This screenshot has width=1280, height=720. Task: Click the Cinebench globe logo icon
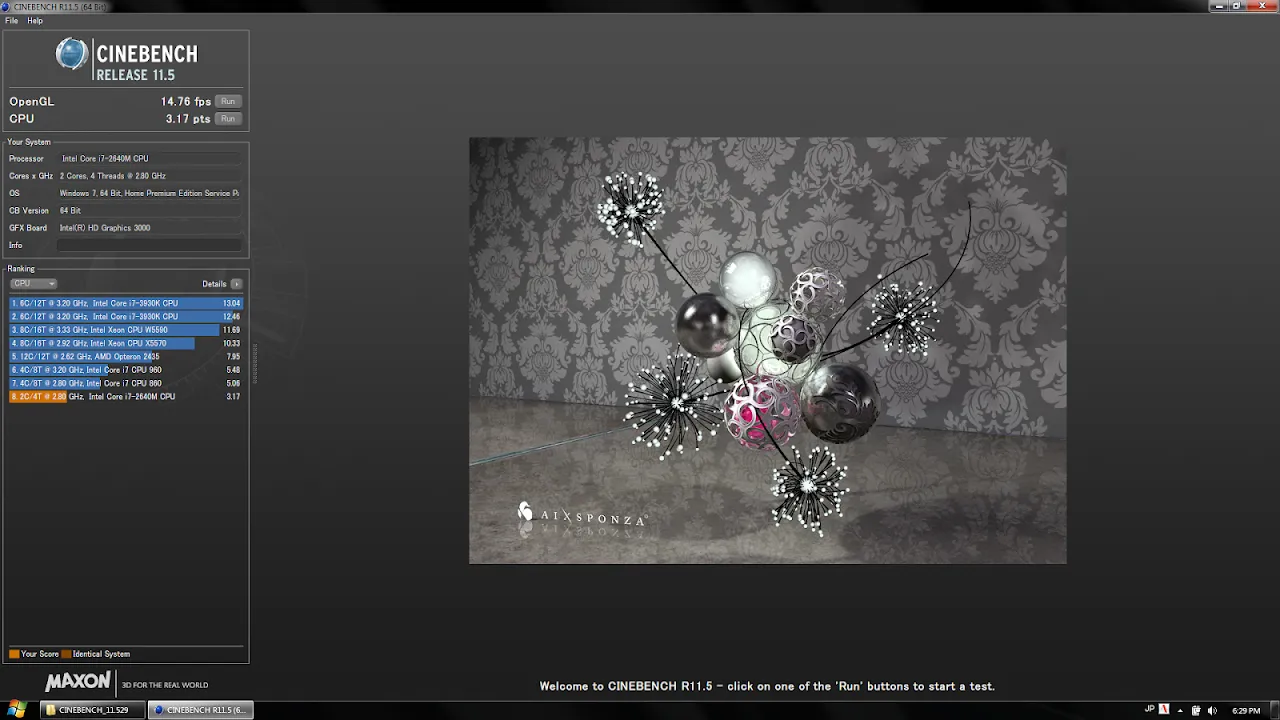(71, 54)
